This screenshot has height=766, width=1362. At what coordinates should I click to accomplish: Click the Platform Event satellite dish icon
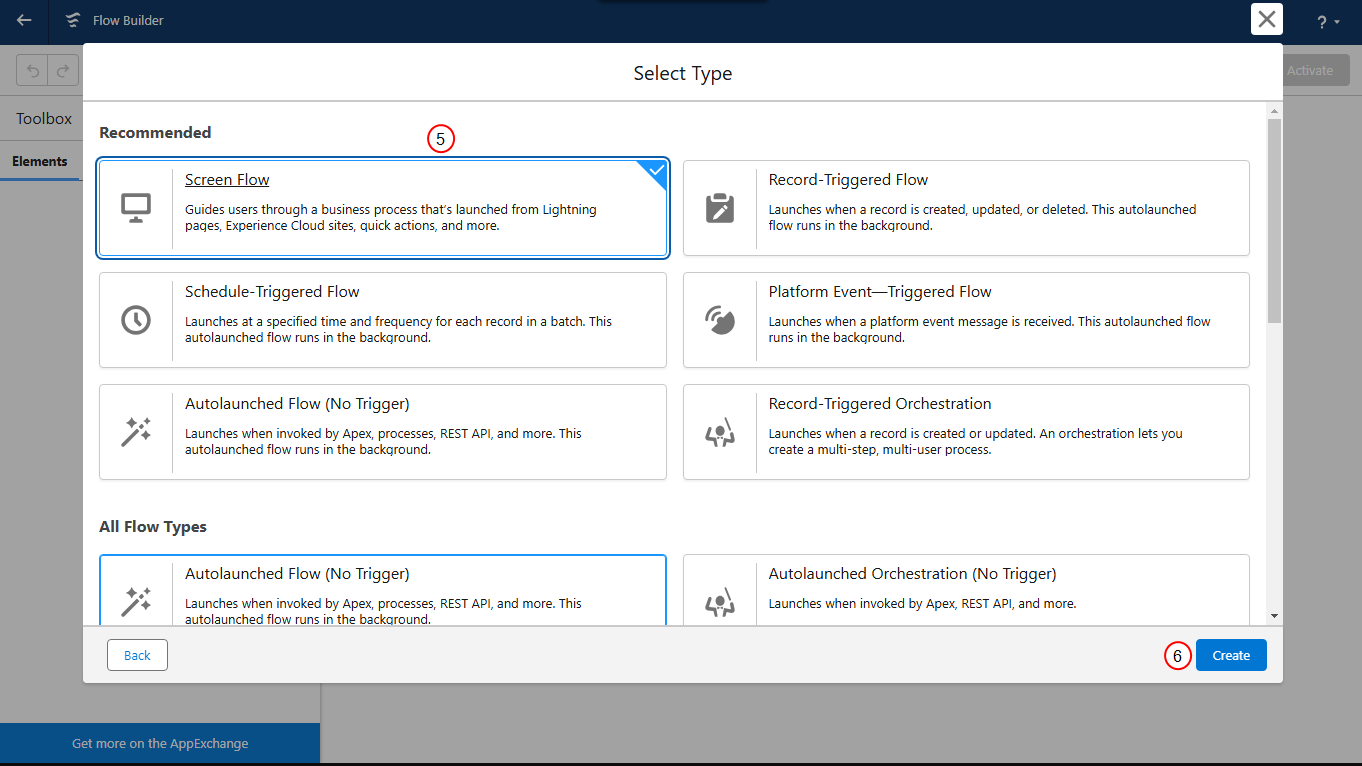(x=720, y=320)
